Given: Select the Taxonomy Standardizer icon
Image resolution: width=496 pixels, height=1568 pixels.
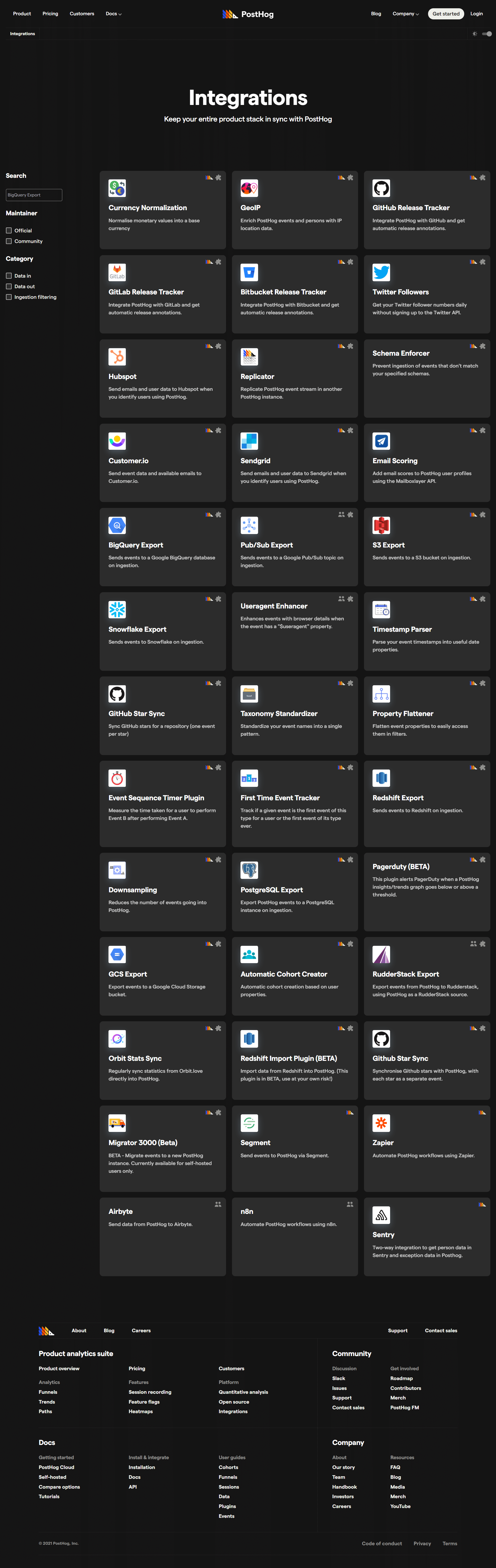Looking at the screenshot, I should click(x=249, y=694).
